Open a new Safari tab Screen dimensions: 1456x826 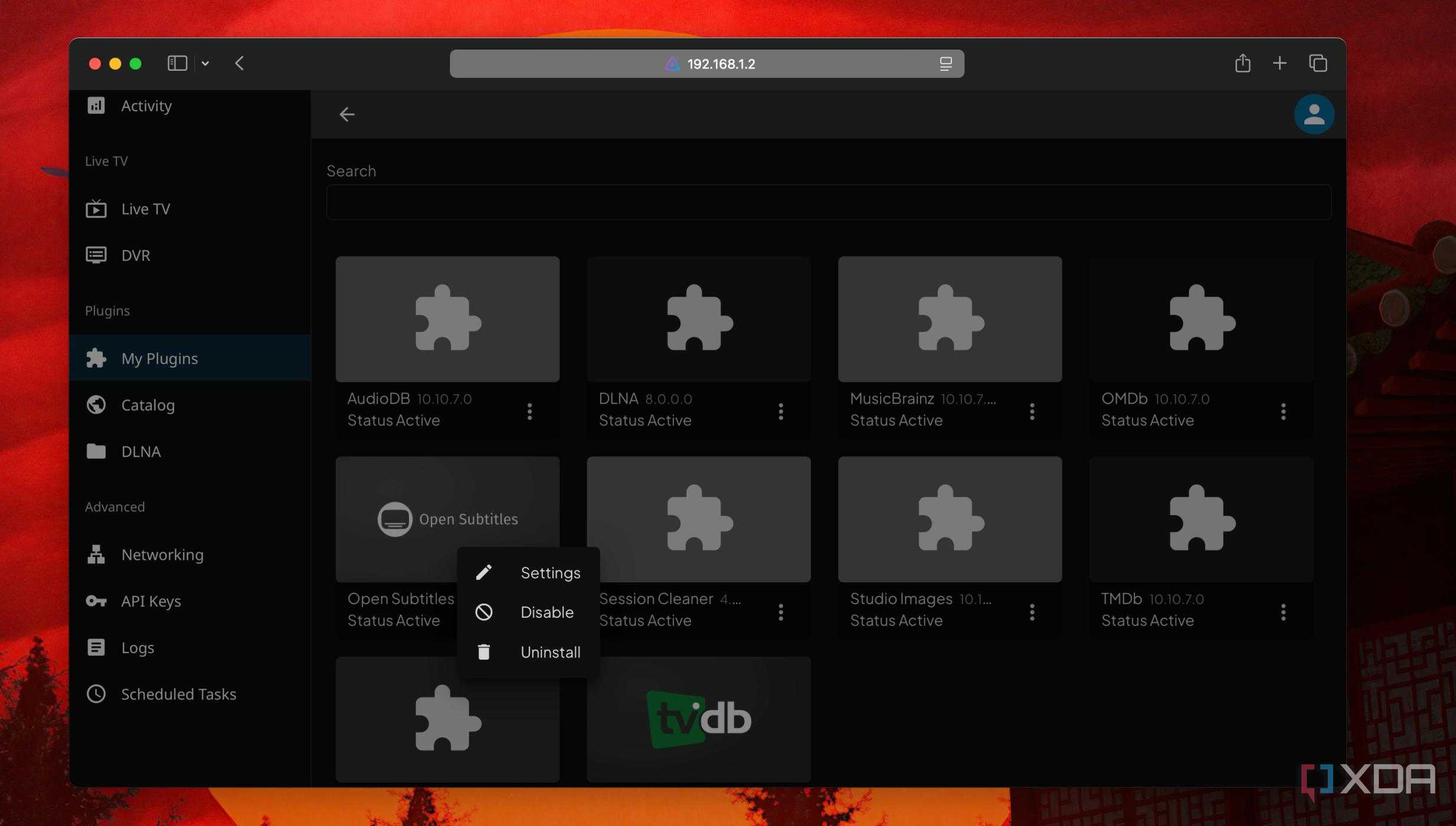pos(1279,63)
